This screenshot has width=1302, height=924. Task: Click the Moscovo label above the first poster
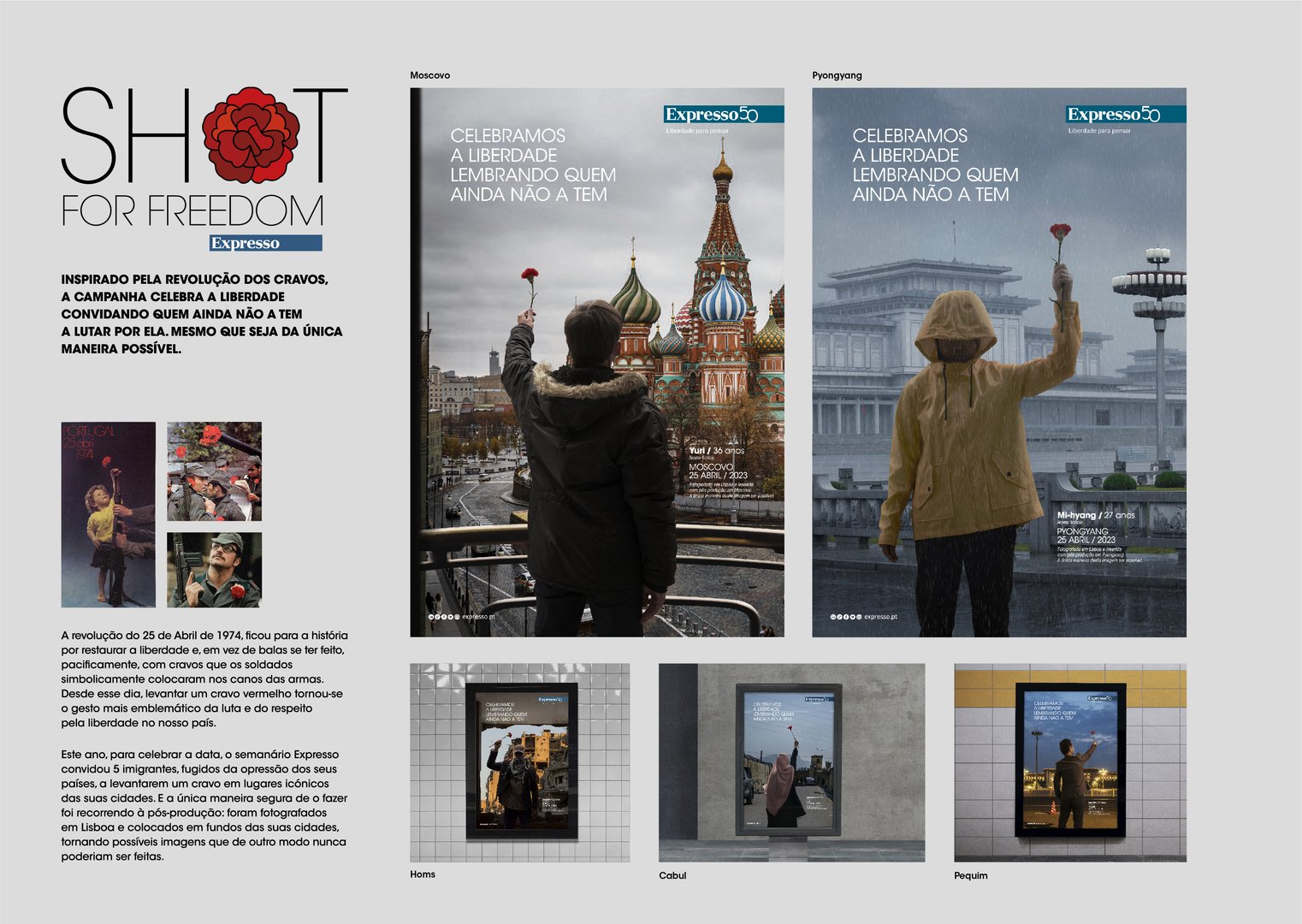pyautogui.click(x=429, y=75)
